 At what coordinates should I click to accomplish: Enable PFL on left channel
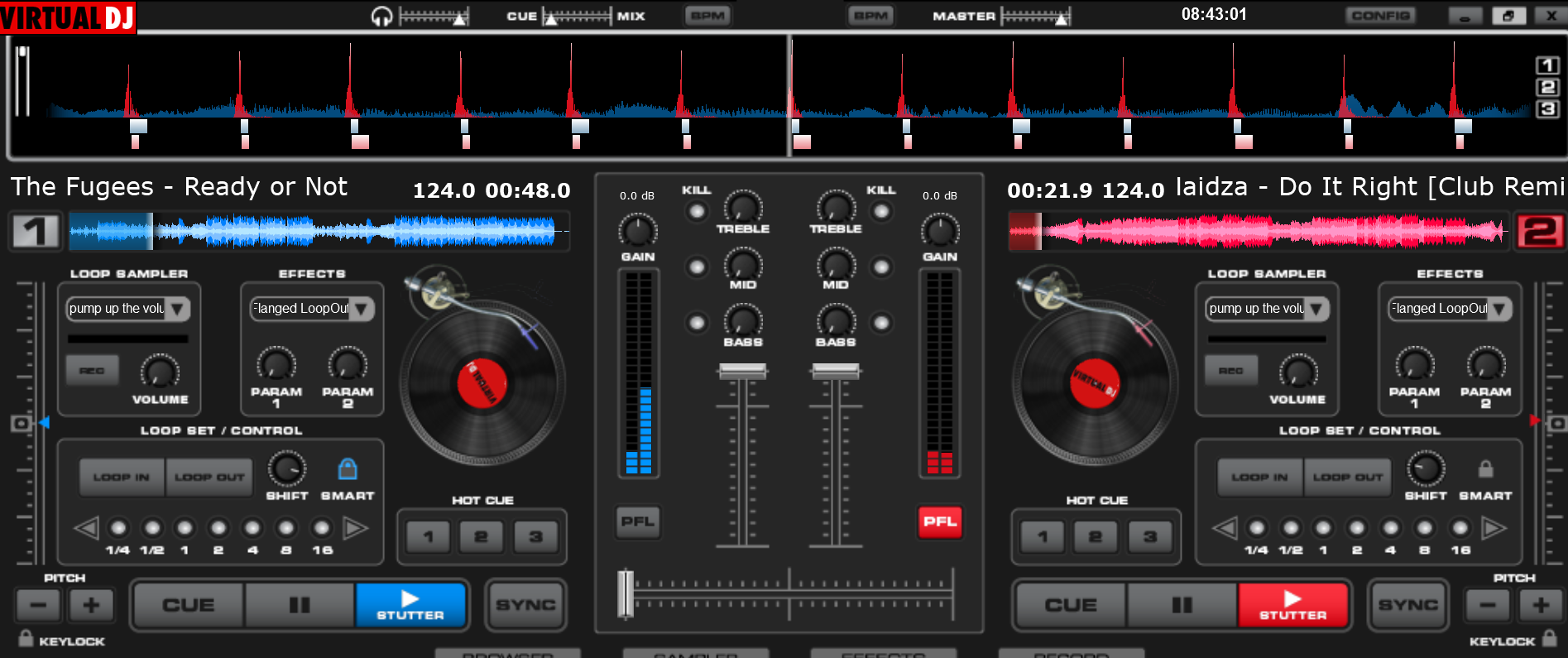click(638, 521)
